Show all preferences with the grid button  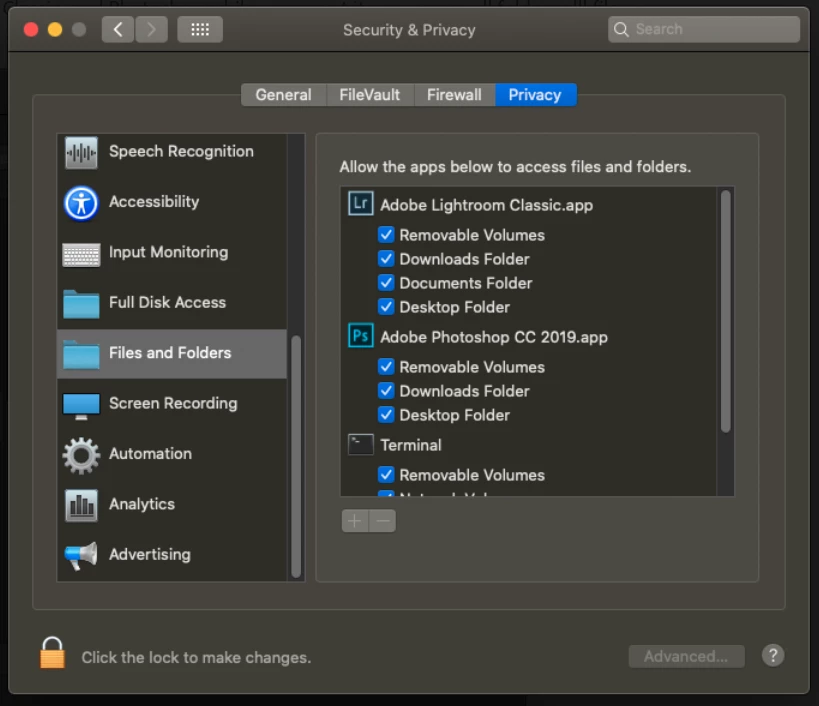200,29
